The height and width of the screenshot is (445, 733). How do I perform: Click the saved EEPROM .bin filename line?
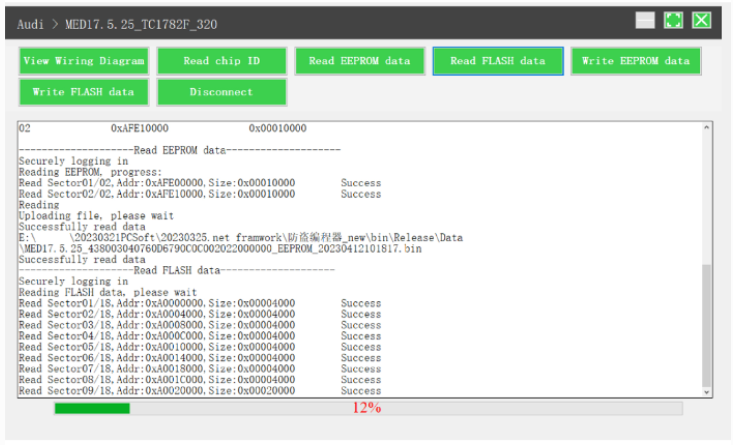point(220,248)
